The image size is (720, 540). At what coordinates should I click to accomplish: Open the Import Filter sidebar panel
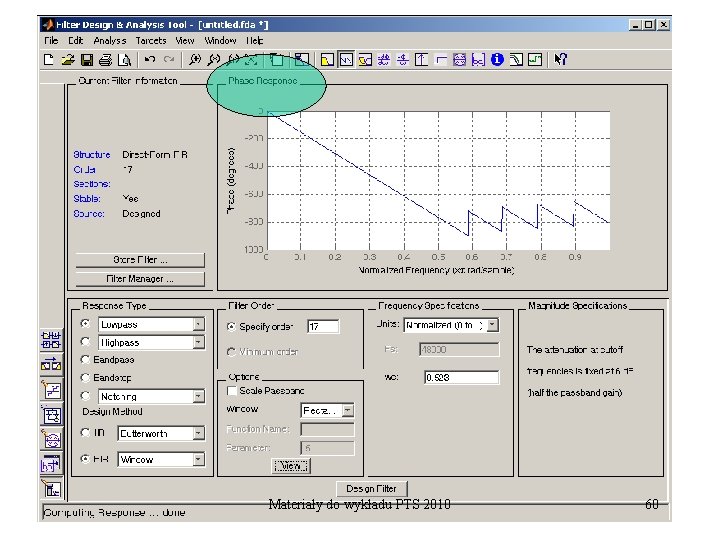pos(51,465)
